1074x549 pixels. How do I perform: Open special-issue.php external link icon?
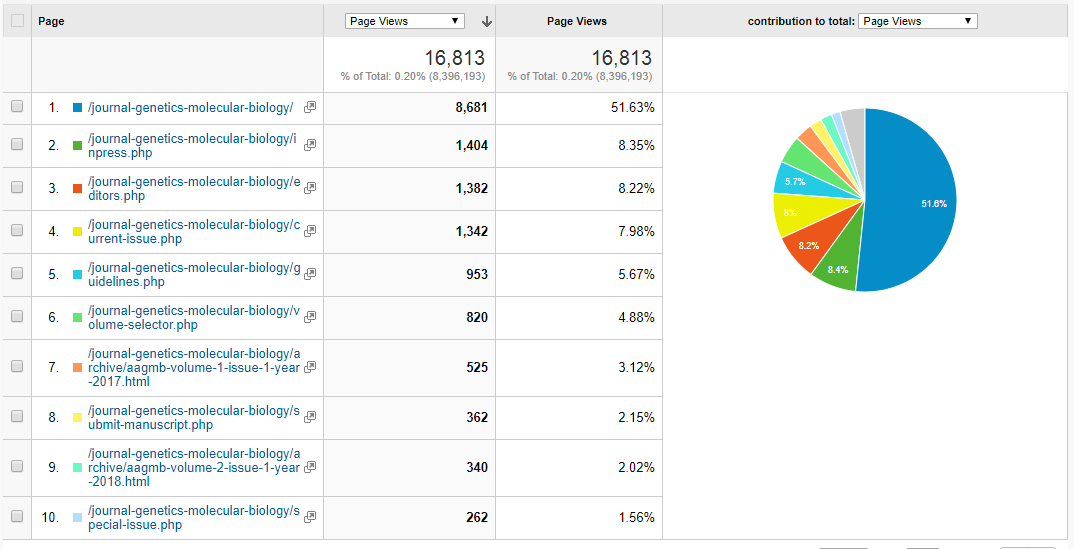point(310,517)
